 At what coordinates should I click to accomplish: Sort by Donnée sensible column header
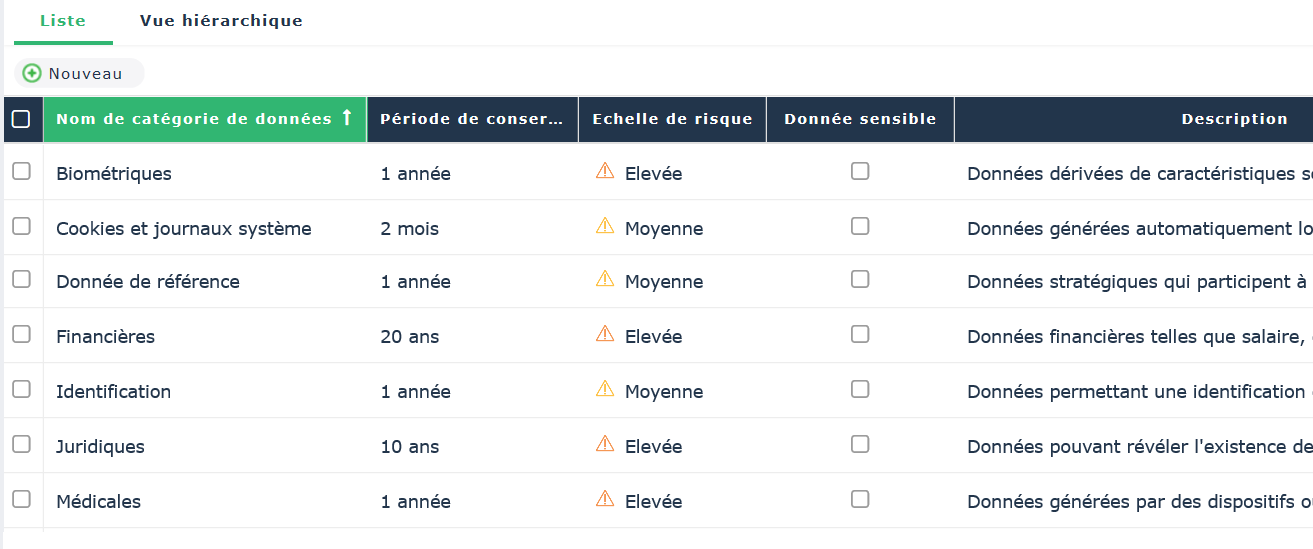860,119
